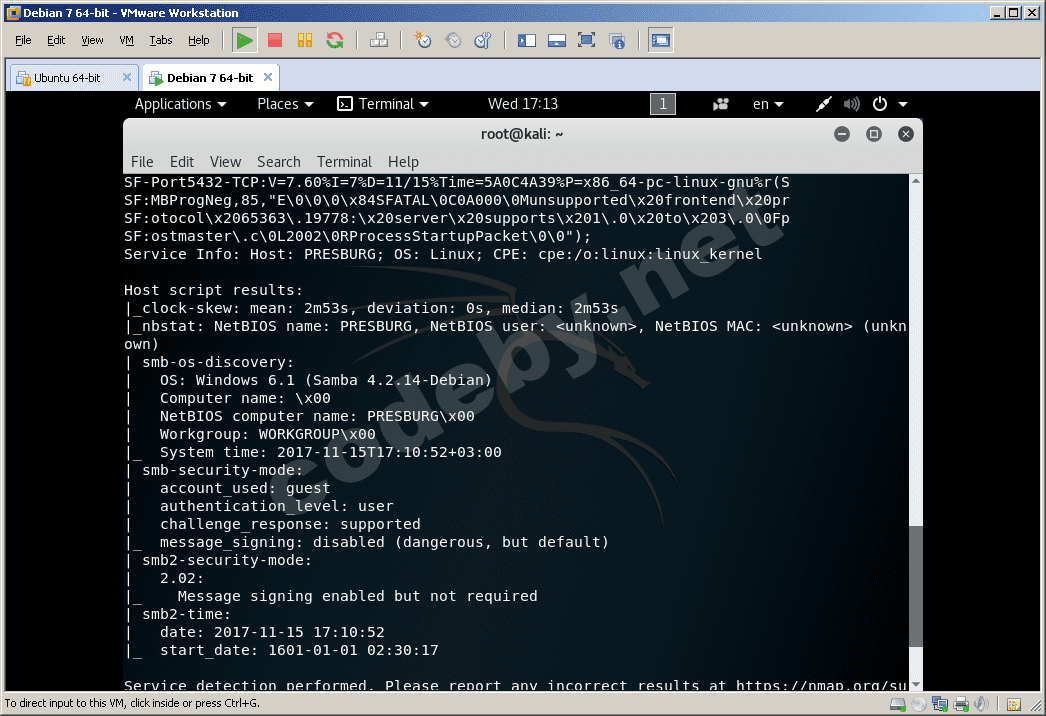
Task: Restart guest with the red-green arrows icon
Action: [x=335, y=41]
